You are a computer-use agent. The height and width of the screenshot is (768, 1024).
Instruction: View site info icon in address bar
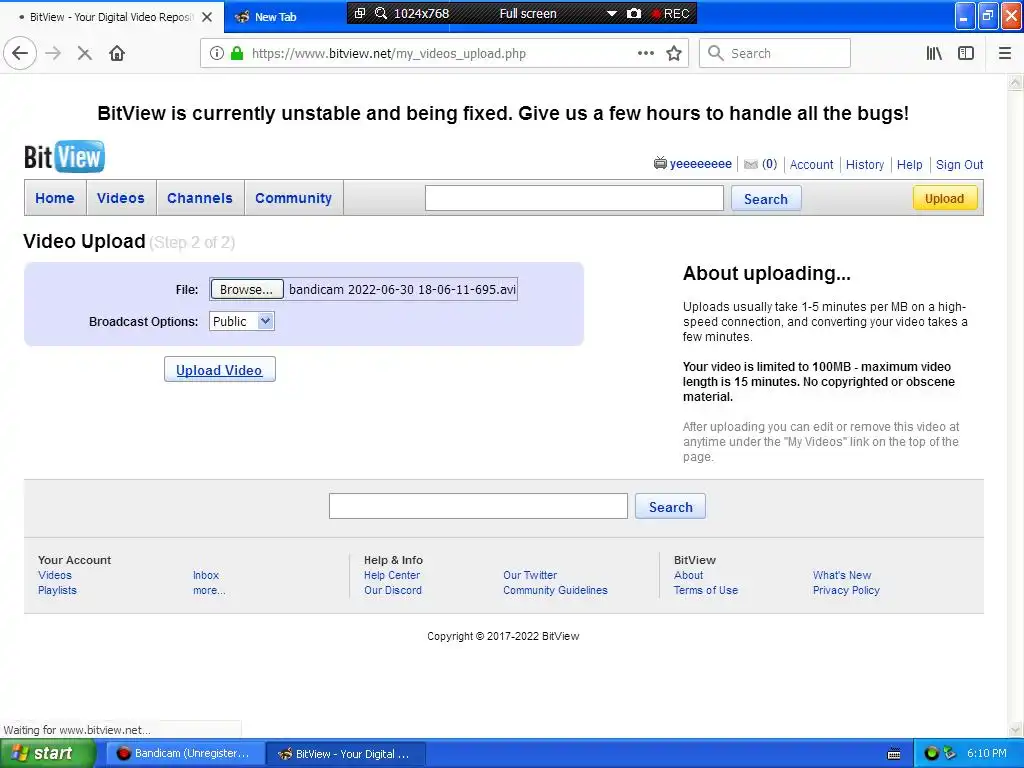(x=217, y=54)
